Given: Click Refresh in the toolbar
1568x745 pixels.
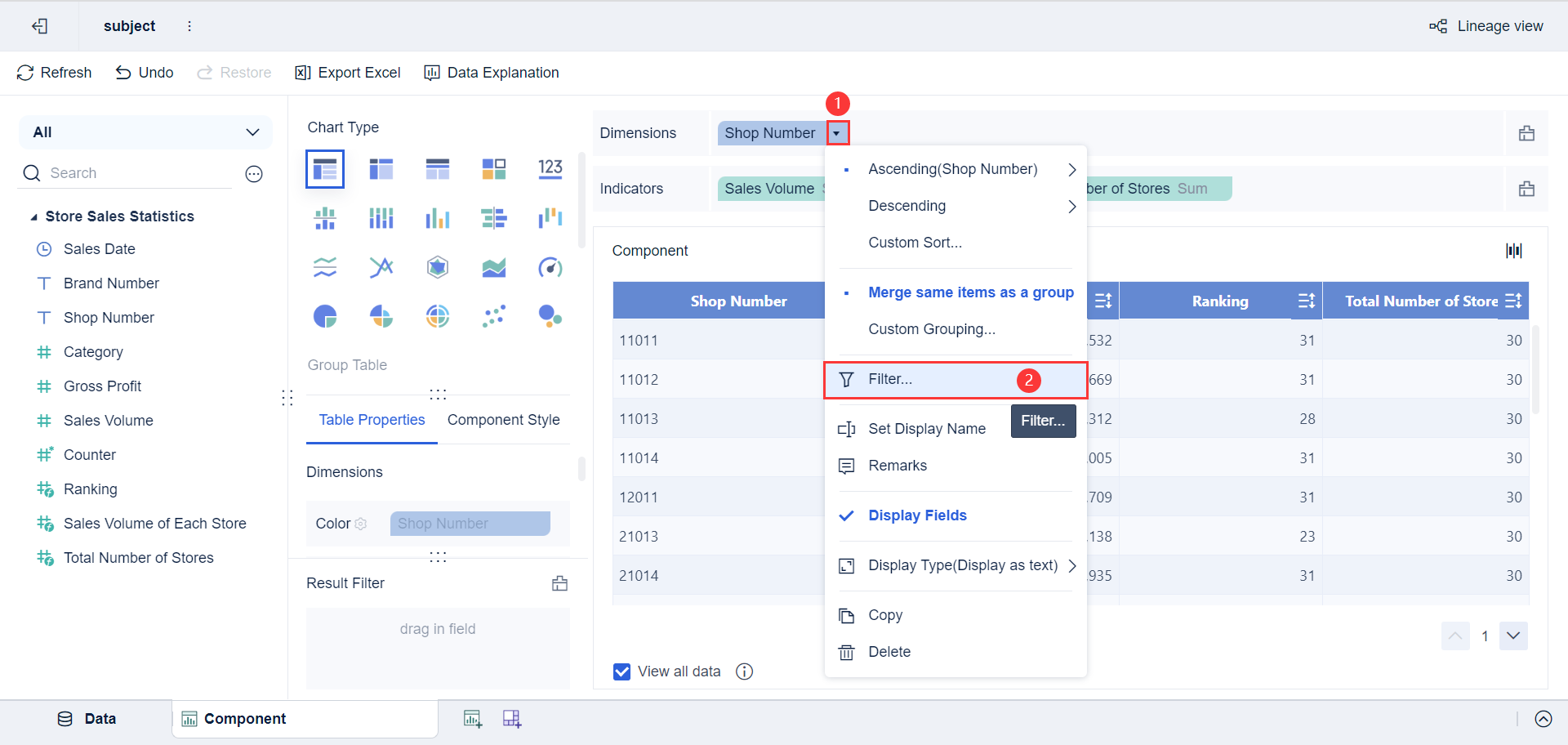Looking at the screenshot, I should [54, 72].
